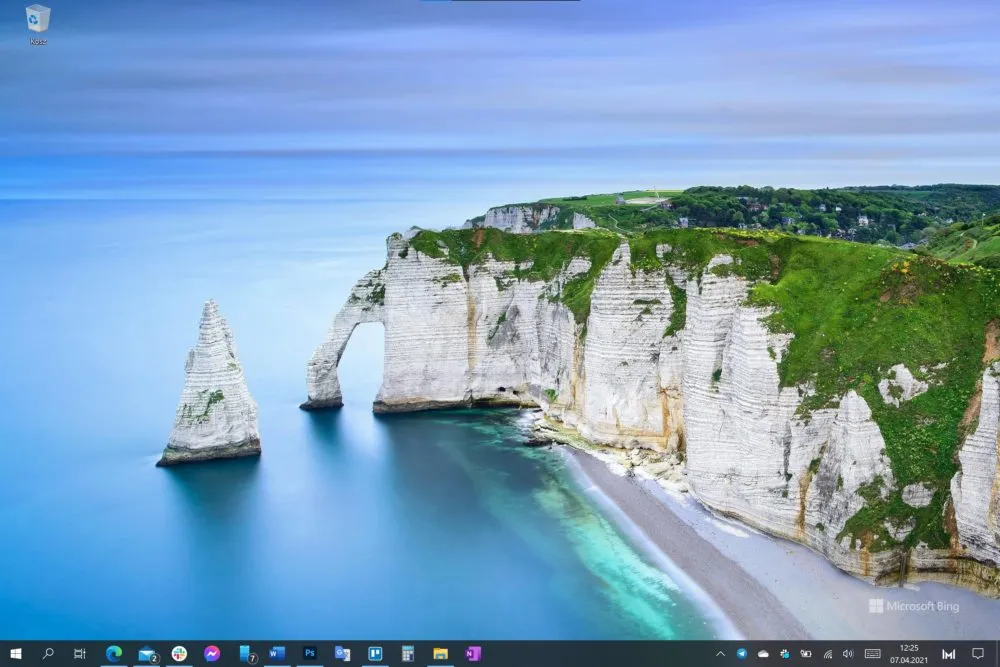Open taskbar search magnifier
This screenshot has width=1000, height=667.
[x=48, y=654]
